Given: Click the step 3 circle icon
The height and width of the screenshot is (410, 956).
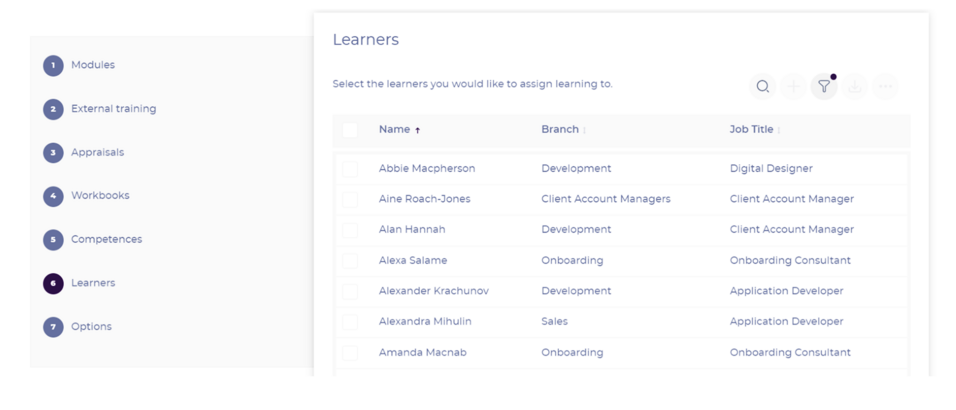Looking at the screenshot, I should point(53,153).
